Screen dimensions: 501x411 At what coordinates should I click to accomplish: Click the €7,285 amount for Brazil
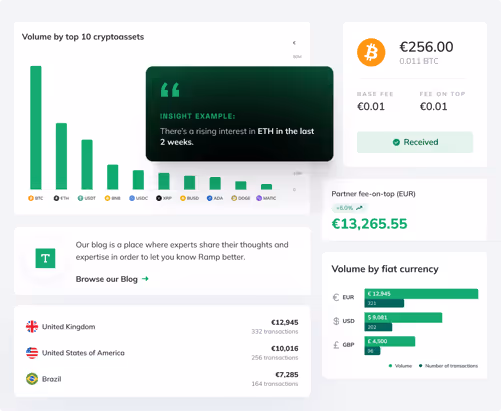(x=287, y=374)
